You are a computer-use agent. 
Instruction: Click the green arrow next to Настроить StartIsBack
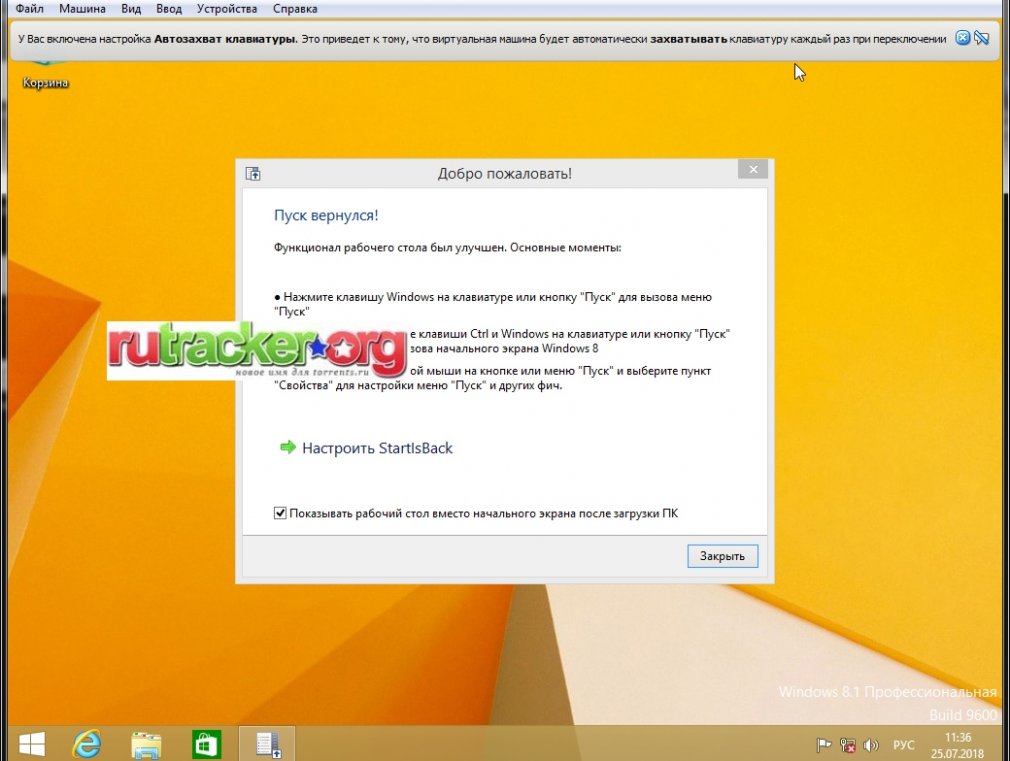pos(288,447)
